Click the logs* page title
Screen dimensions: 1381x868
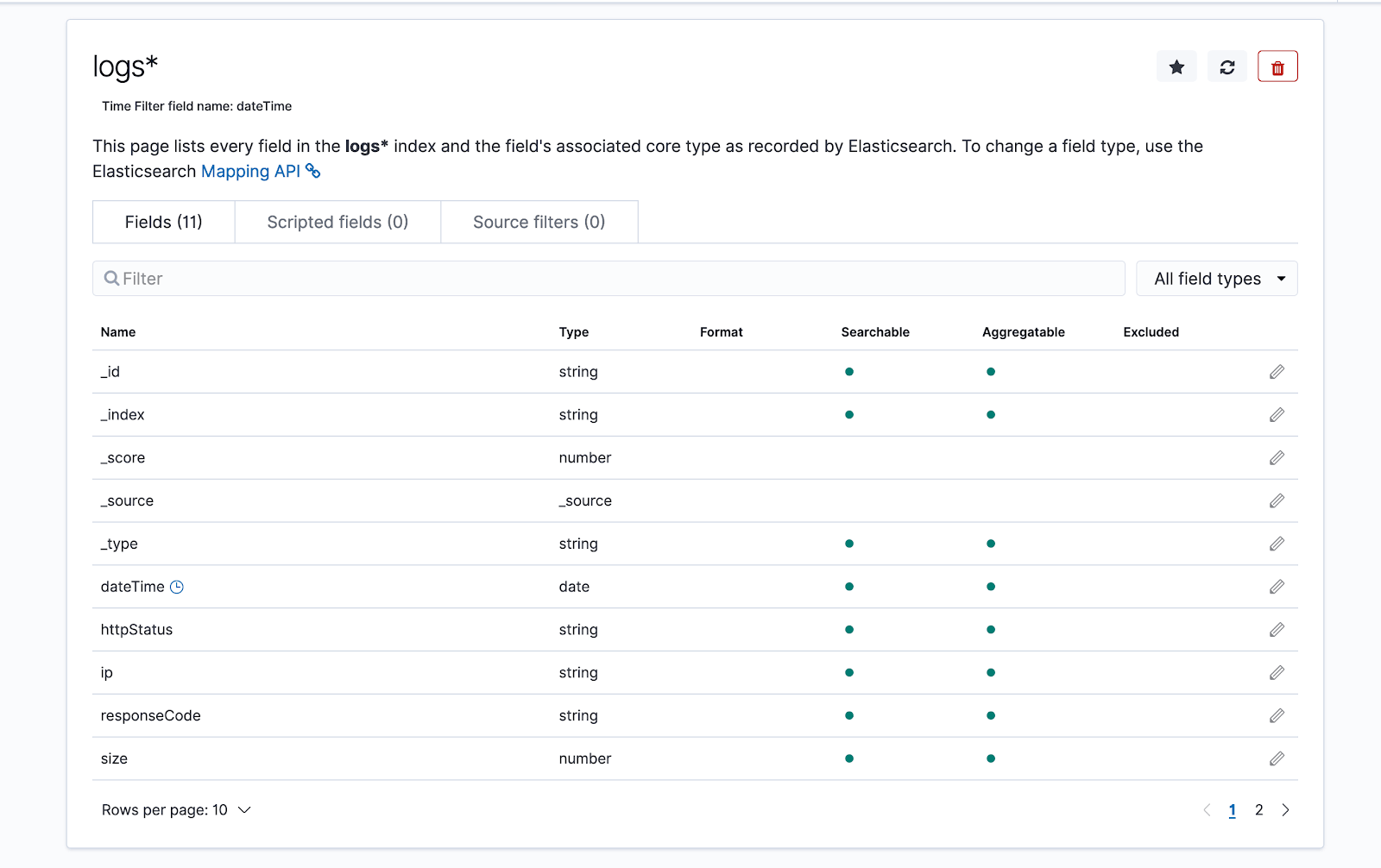click(x=126, y=66)
